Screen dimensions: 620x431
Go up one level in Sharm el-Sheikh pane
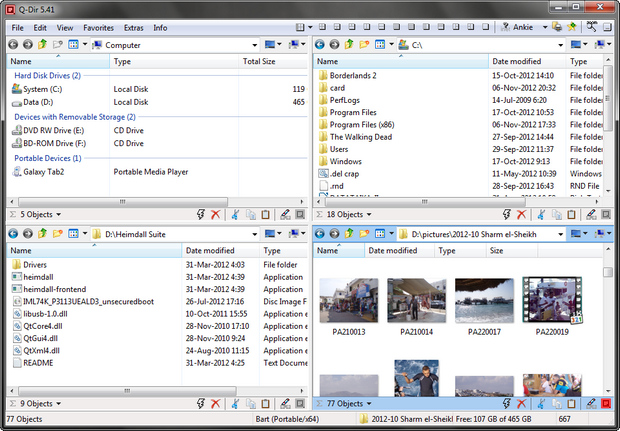point(349,234)
